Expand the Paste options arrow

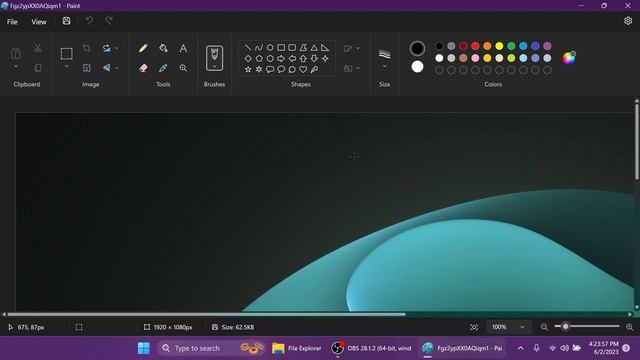tap(16, 67)
